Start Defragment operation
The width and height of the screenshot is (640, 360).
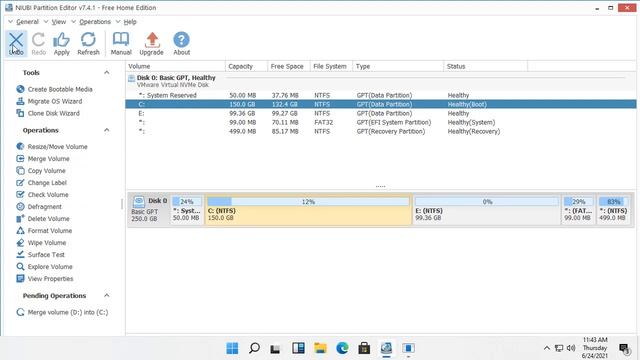[39, 207]
